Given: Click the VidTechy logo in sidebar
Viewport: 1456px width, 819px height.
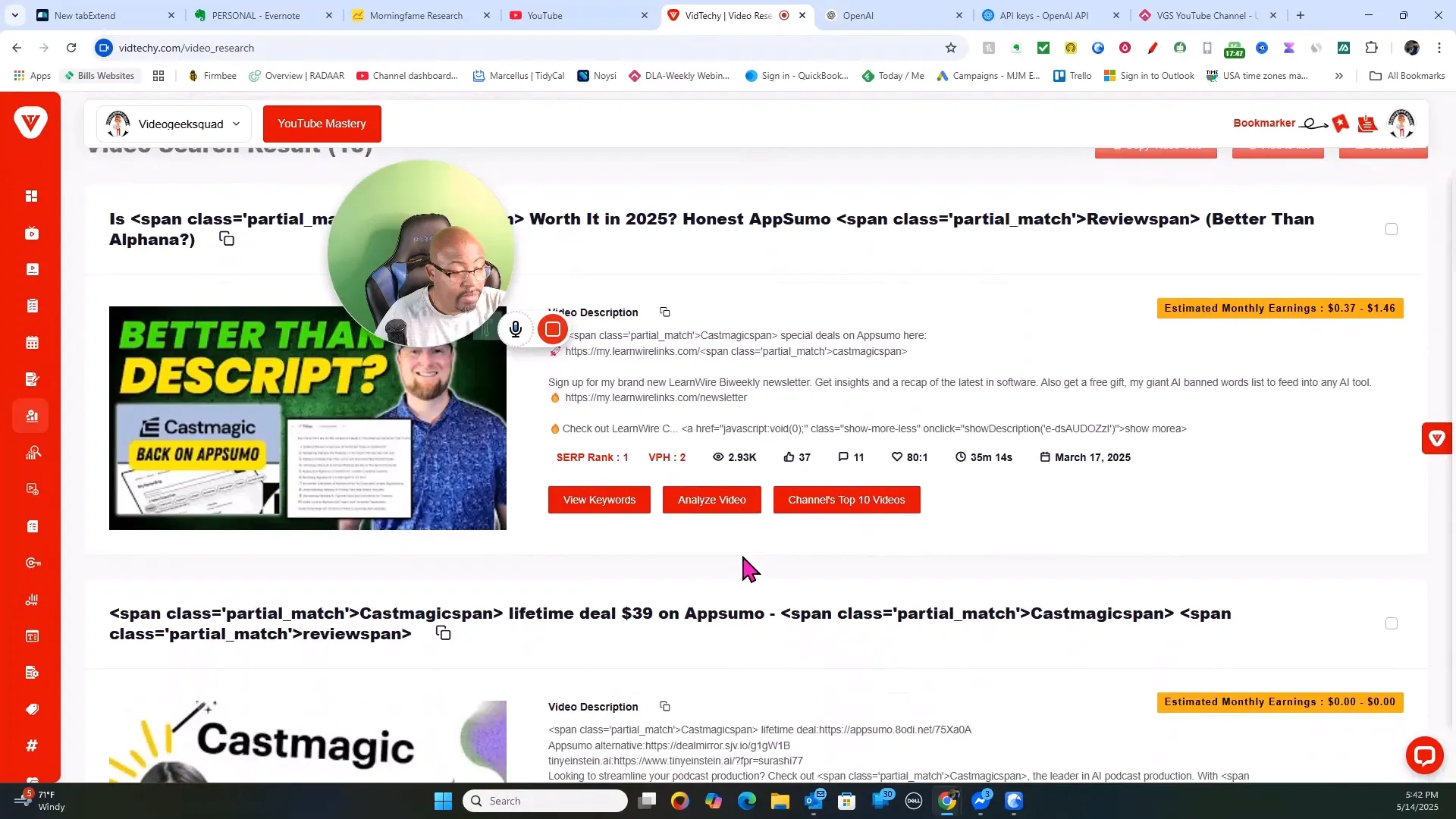Looking at the screenshot, I should 30,122.
